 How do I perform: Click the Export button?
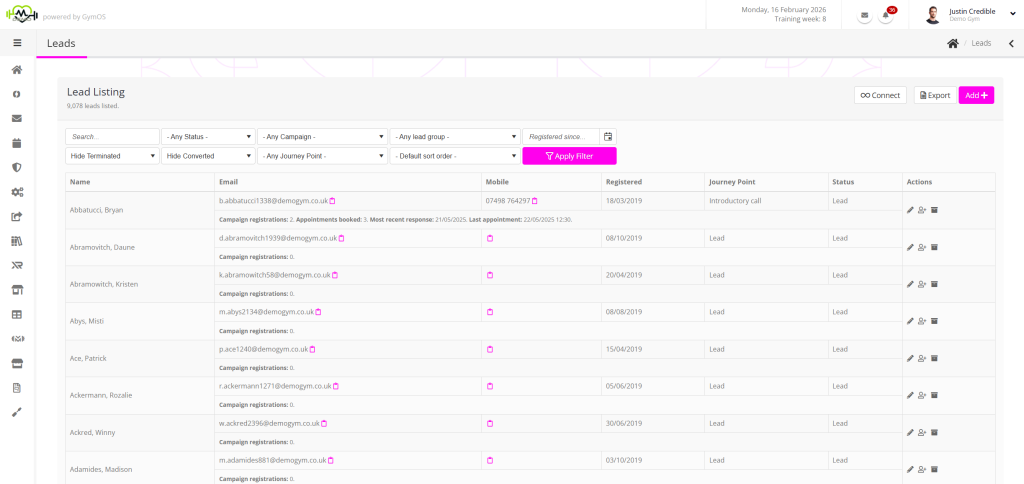coord(934,95)
